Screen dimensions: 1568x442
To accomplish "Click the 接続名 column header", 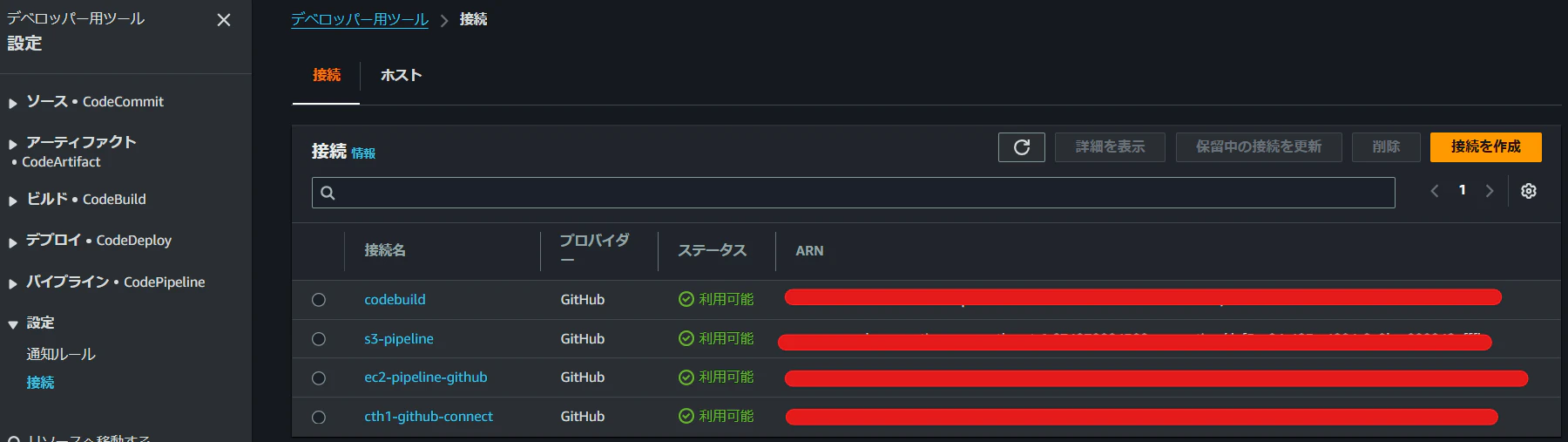I will [385, 250].
